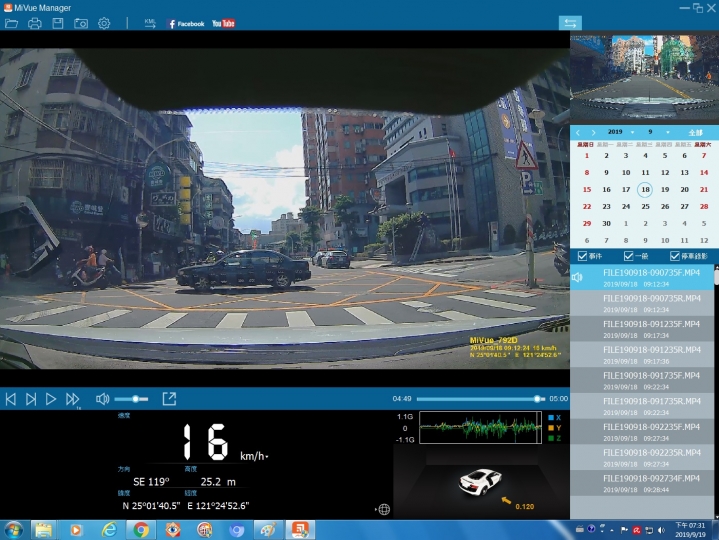Take a snapshot with the camera icon
Screen dimensions: 719x540
(x=81, y=23)
